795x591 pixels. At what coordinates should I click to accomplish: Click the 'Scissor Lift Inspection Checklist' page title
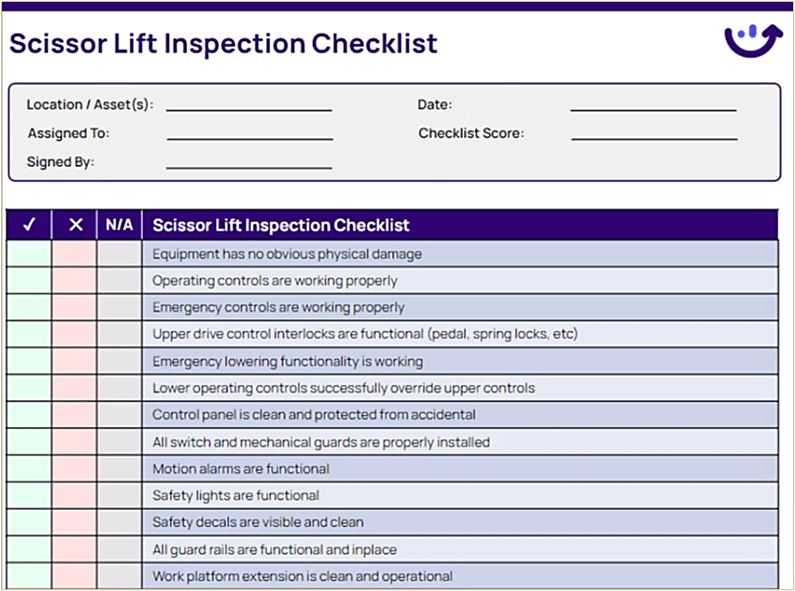223,44
